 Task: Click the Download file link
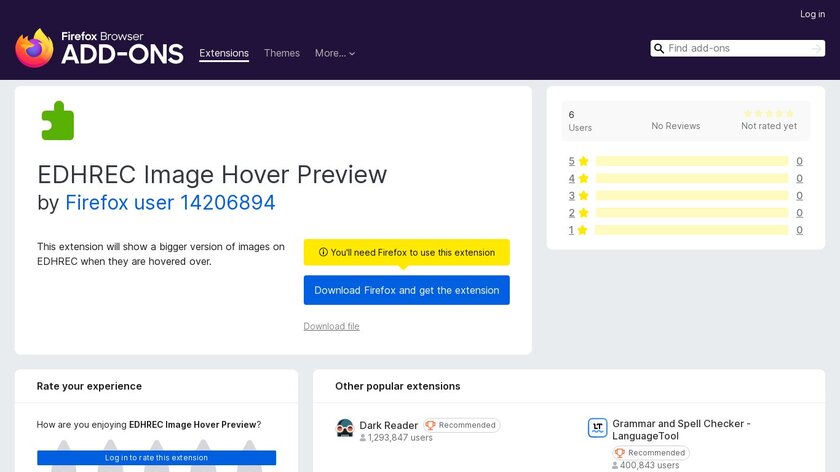[x=332, y=326]
